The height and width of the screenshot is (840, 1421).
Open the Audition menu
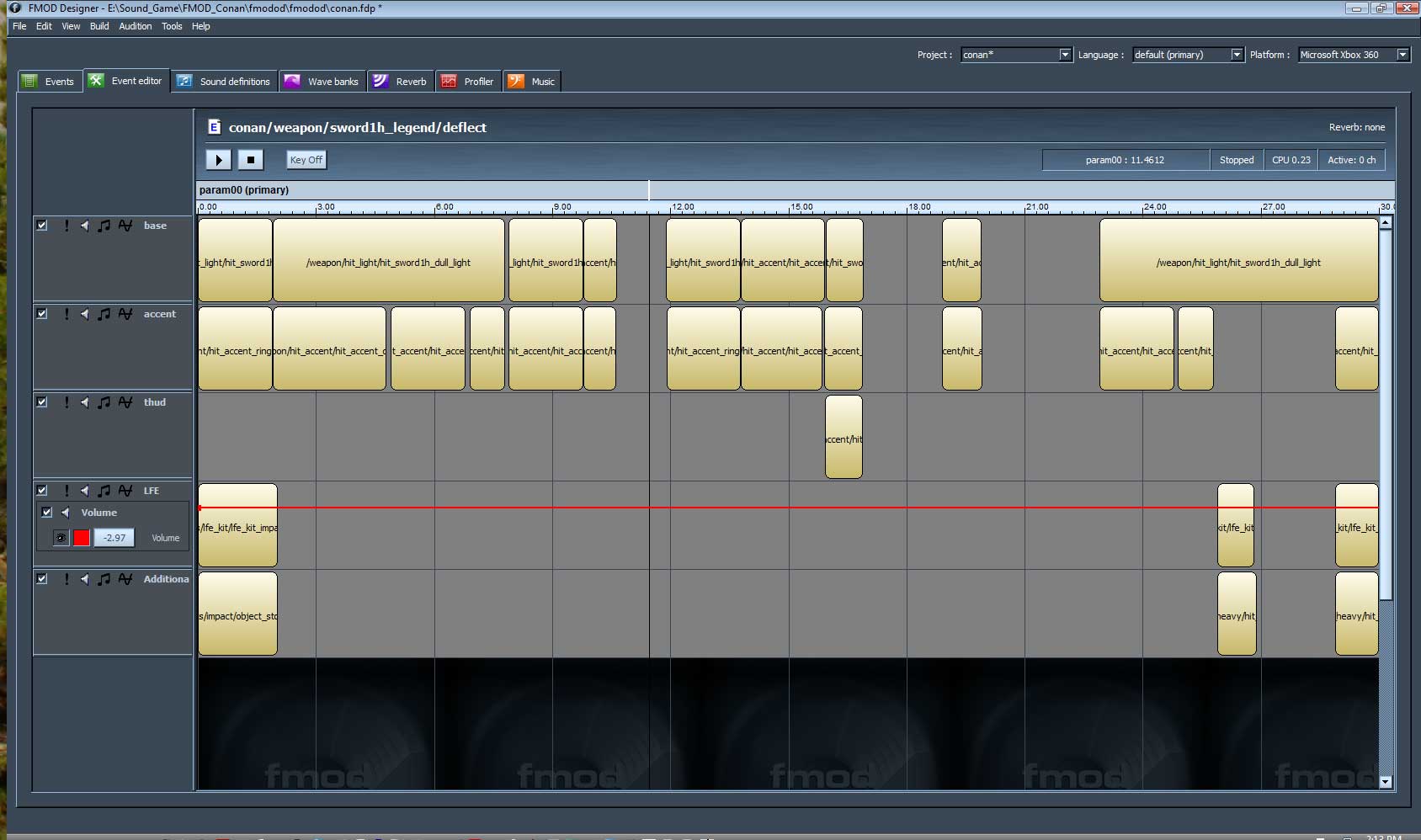(x=135, y=26)
